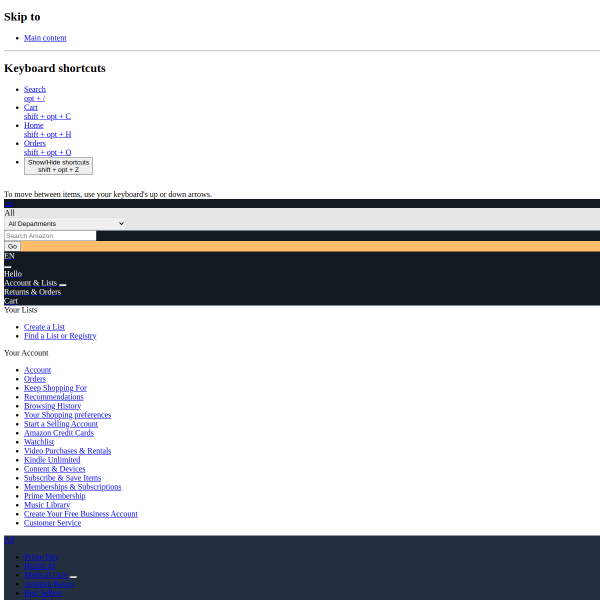Viewport: 600px width, 600px height.
Task: Expand the All Departments dropdown
Action: coord(65,223)
